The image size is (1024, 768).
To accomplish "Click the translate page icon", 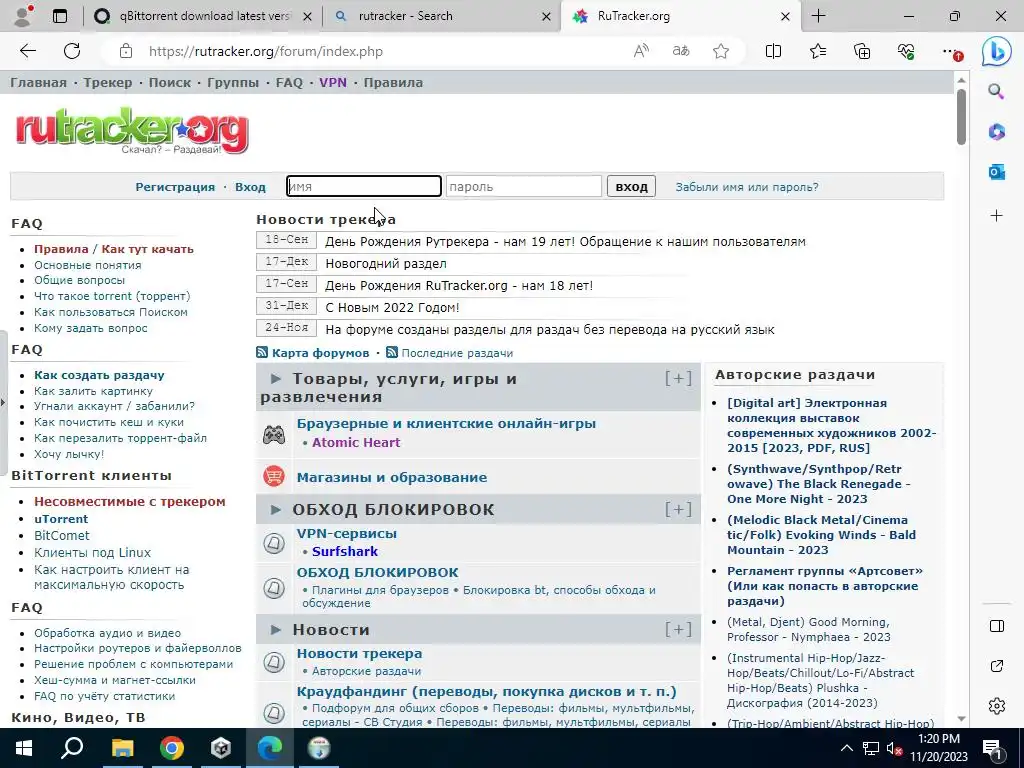I will tap(681, 51).
